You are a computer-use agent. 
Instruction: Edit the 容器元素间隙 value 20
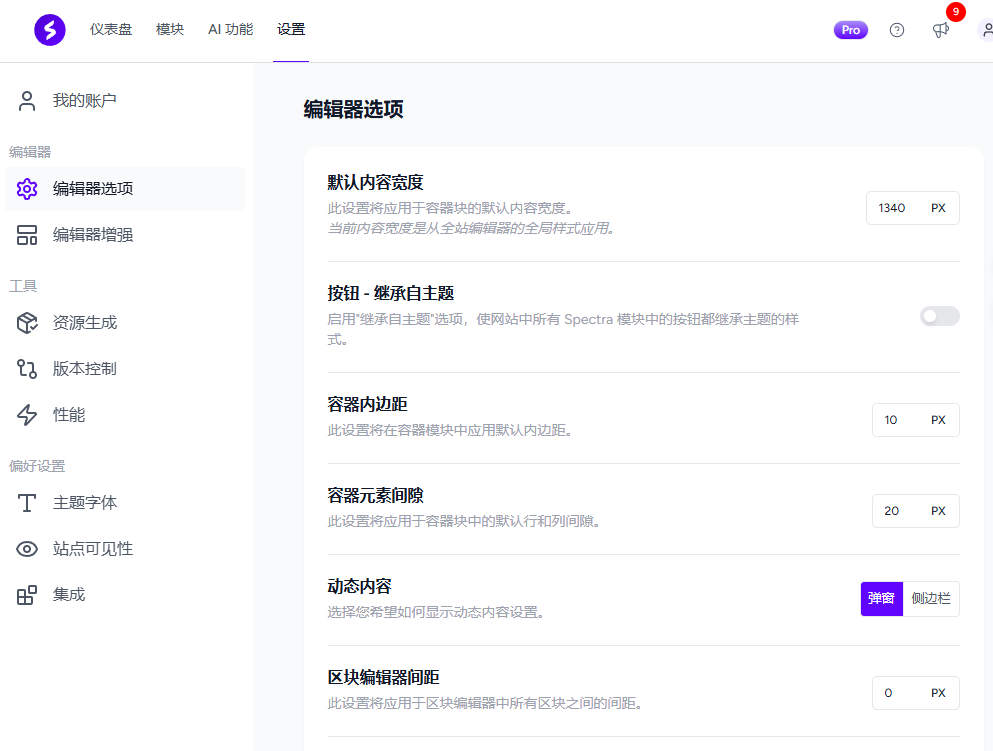click(x=891, y=511)
